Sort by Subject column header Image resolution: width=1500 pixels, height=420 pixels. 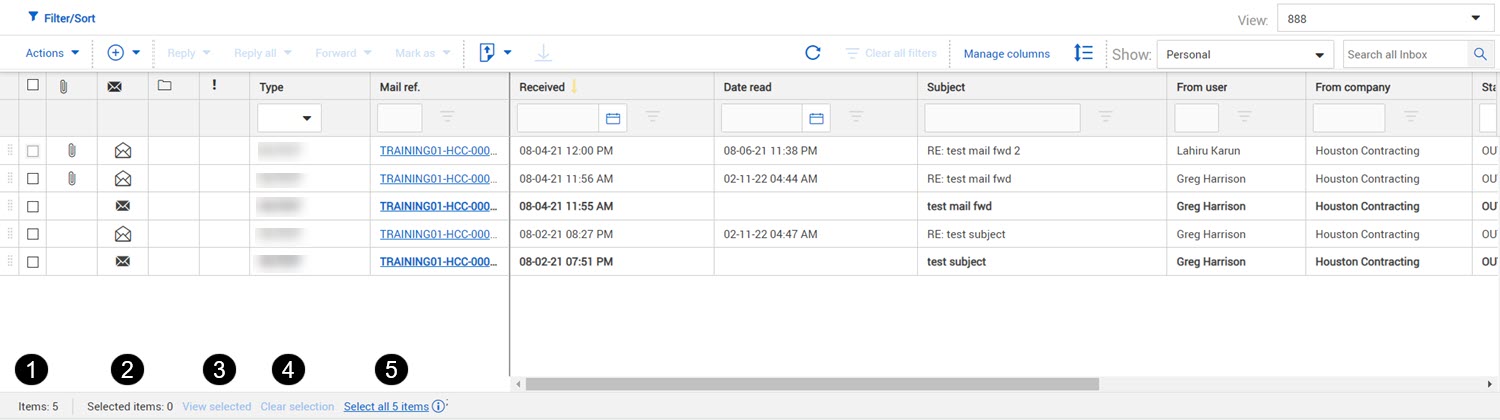946,87
